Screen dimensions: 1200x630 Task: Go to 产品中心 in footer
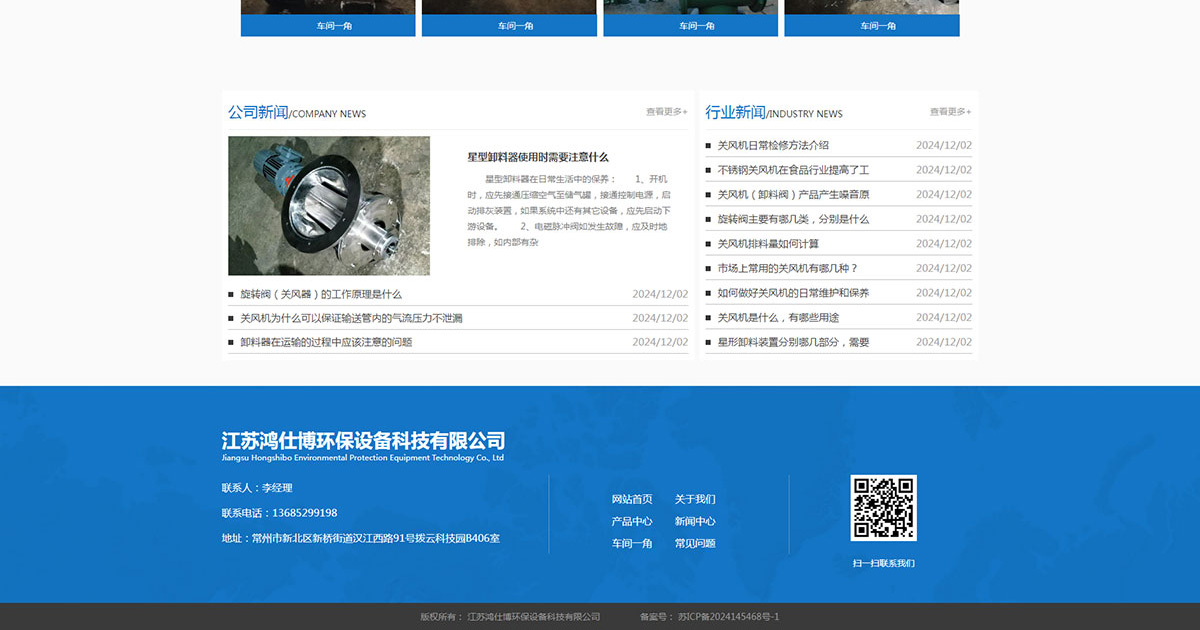(632, 521)
